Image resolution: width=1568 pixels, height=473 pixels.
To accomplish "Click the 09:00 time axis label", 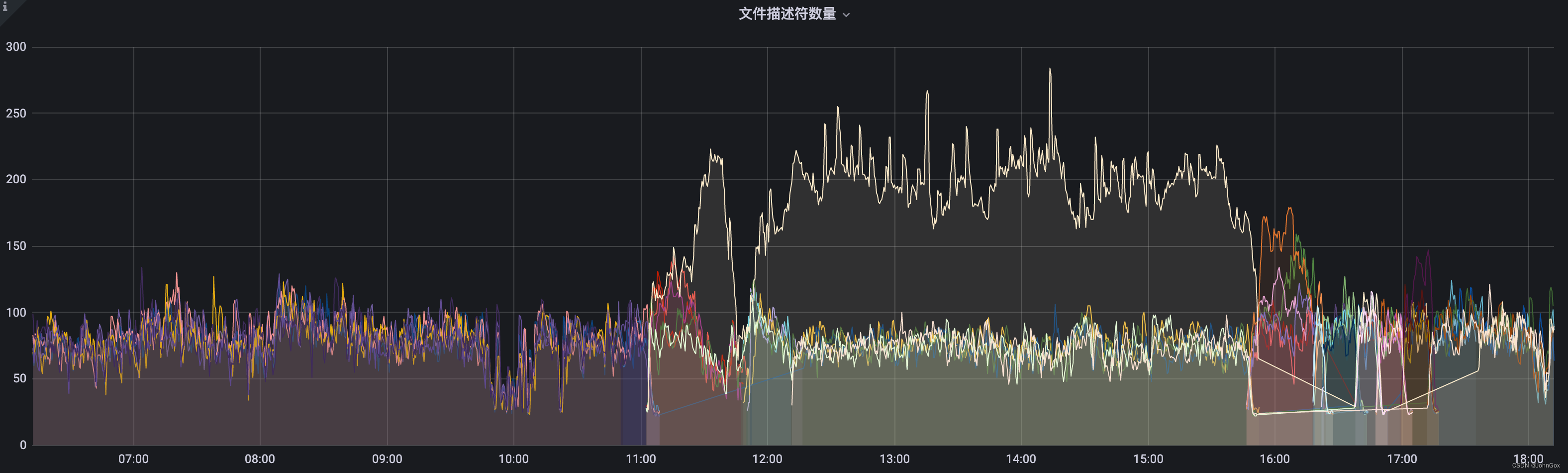I will [387, 459].
